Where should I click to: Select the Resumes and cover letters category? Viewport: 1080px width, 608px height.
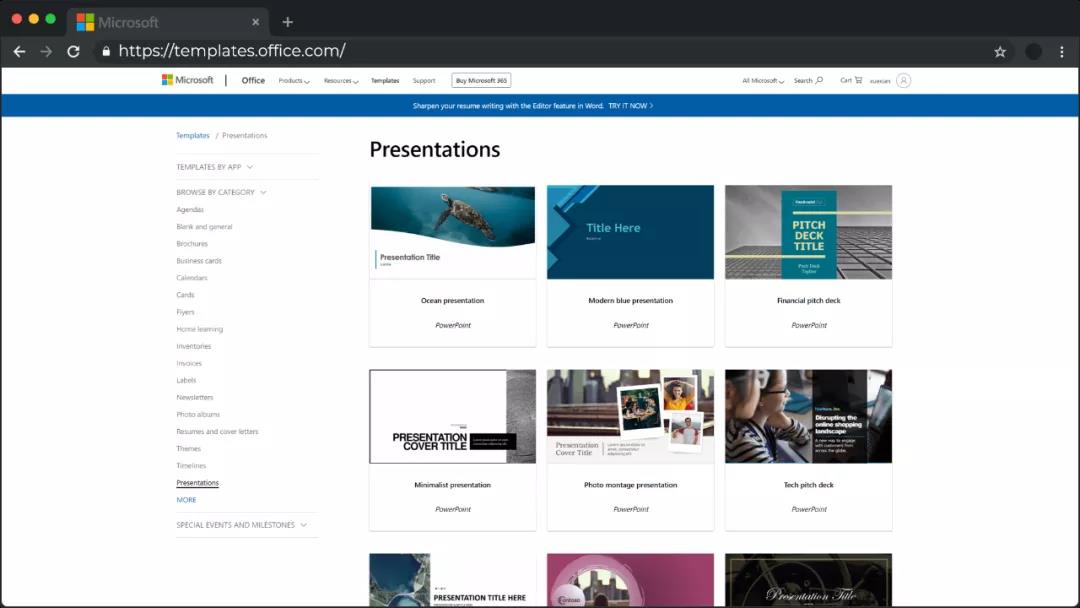217,432
